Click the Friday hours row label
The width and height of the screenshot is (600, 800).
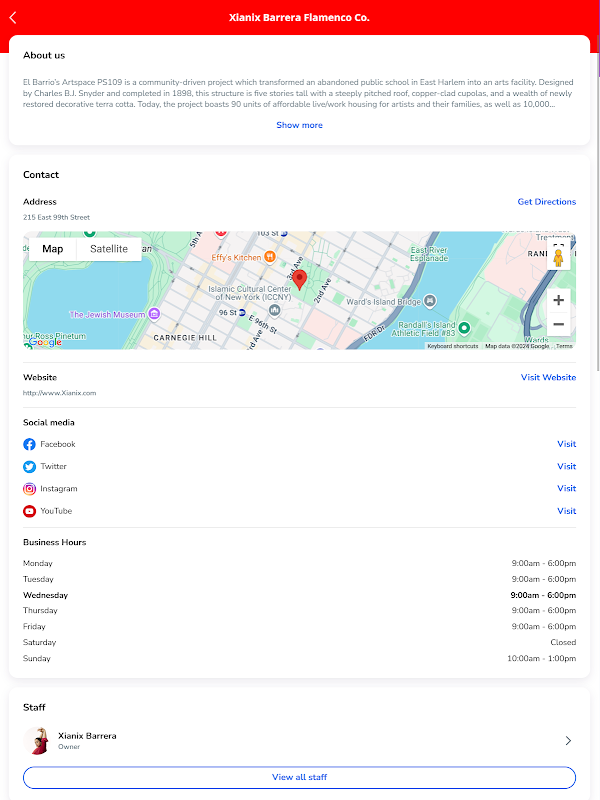pyautogui.click(x=34, y=627)
